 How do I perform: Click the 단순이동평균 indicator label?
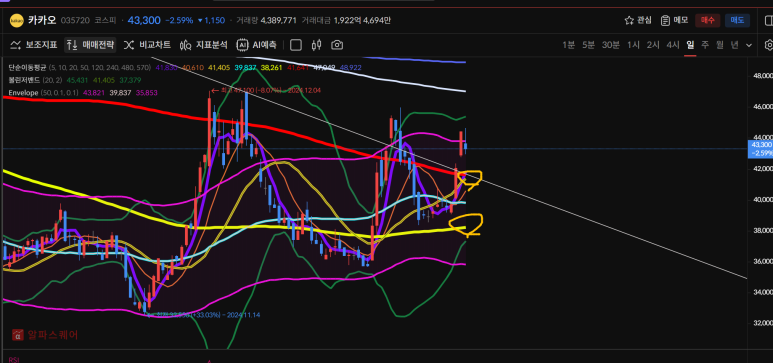pos(27,68)
